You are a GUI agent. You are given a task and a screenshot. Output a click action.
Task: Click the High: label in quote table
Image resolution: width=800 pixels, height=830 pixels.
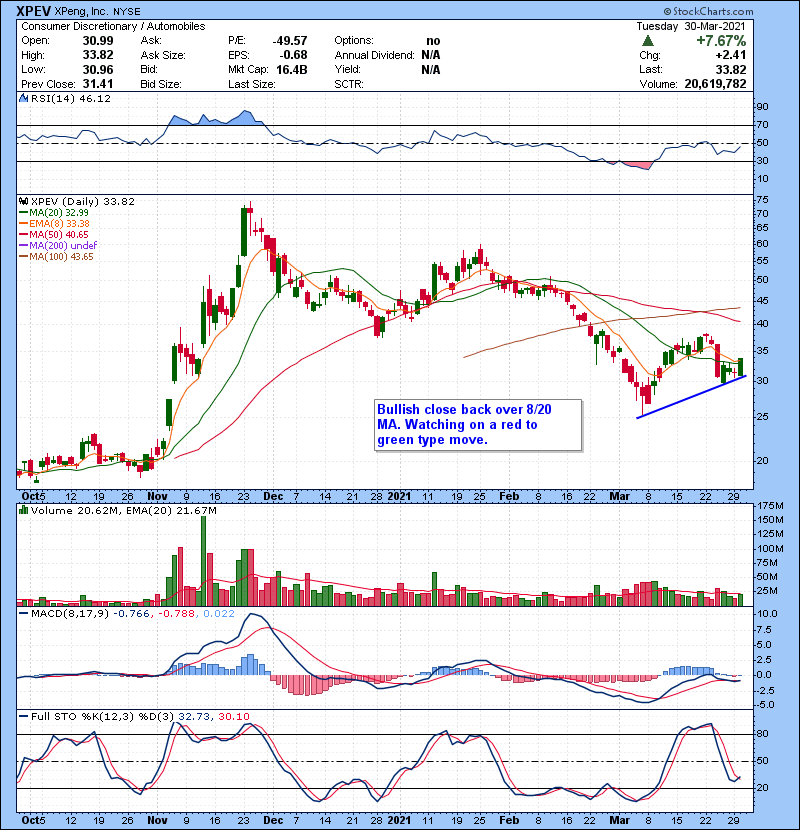33,55
